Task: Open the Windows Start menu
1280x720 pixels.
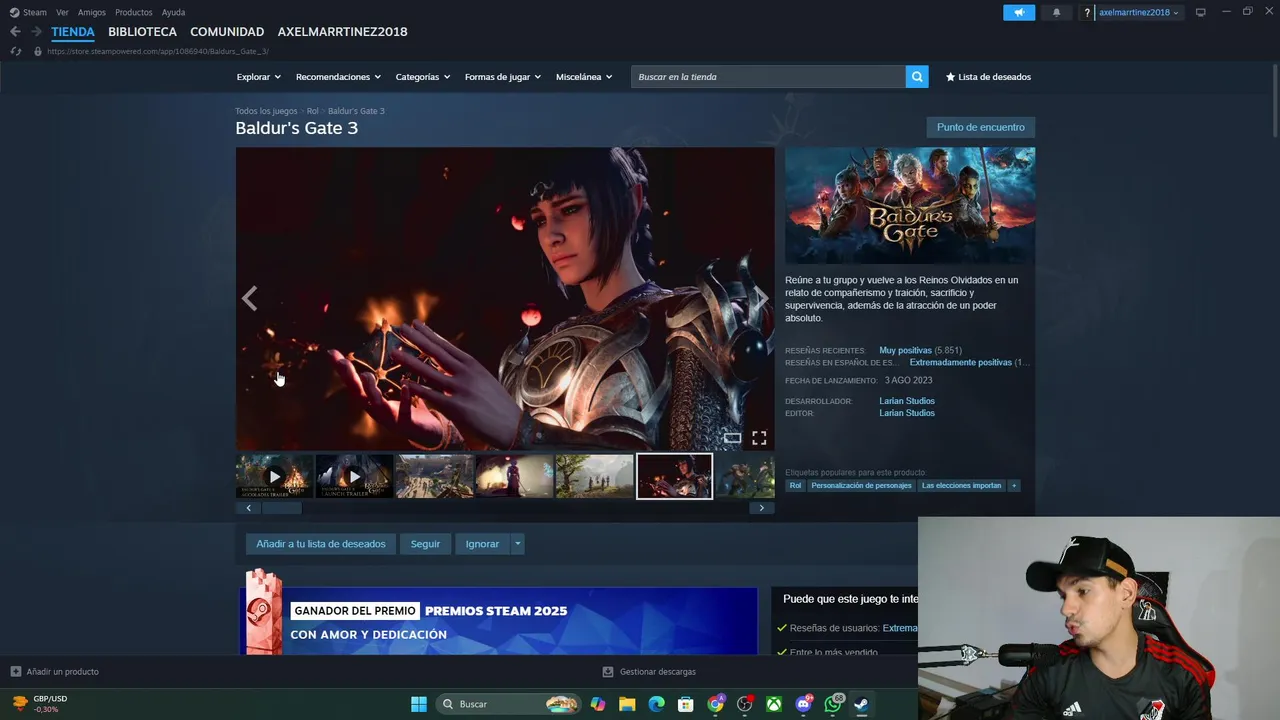Action: (x=419, y=704)
